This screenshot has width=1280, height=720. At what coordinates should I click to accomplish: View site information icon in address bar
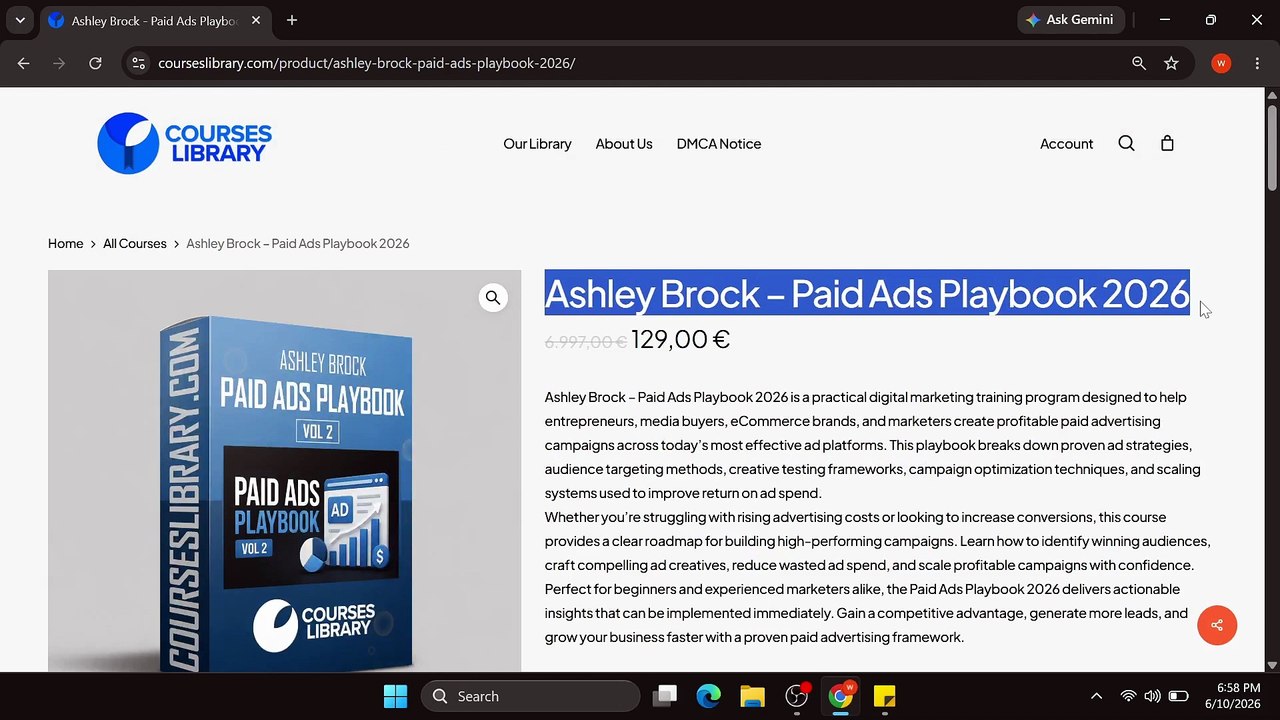point(139,63)
